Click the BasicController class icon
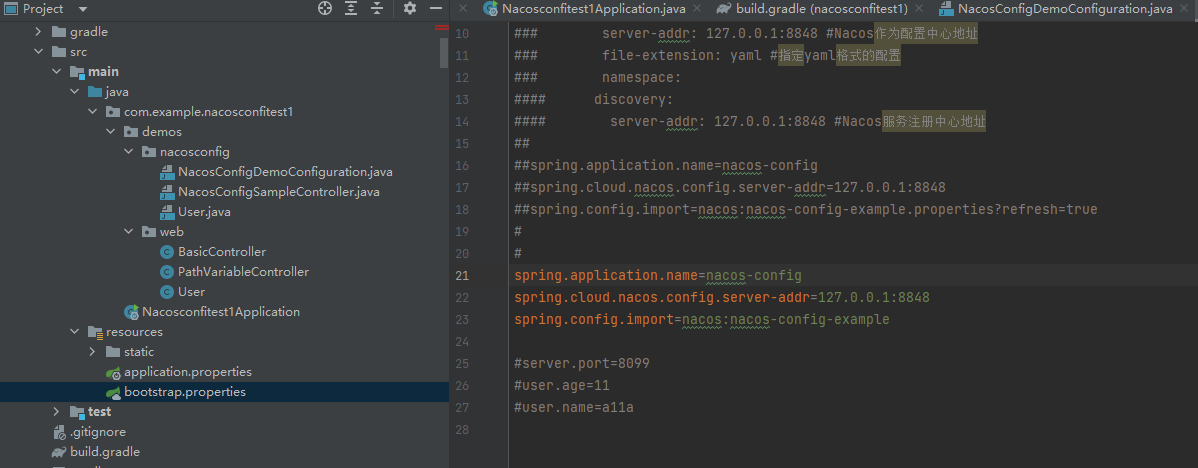Screen dimensions: 1198x468 pyautogui.click(x=167, y=252)
